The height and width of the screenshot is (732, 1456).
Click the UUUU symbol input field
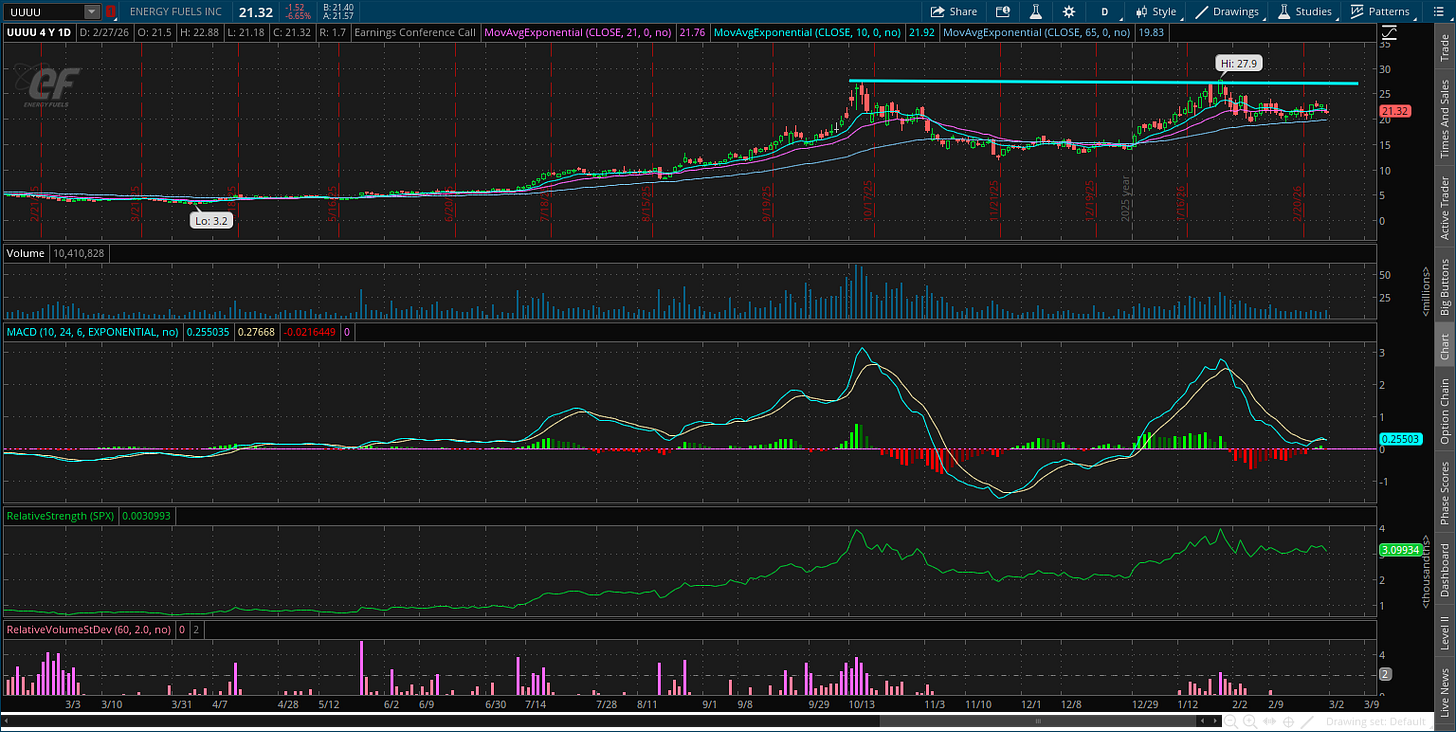pos(43,12)
